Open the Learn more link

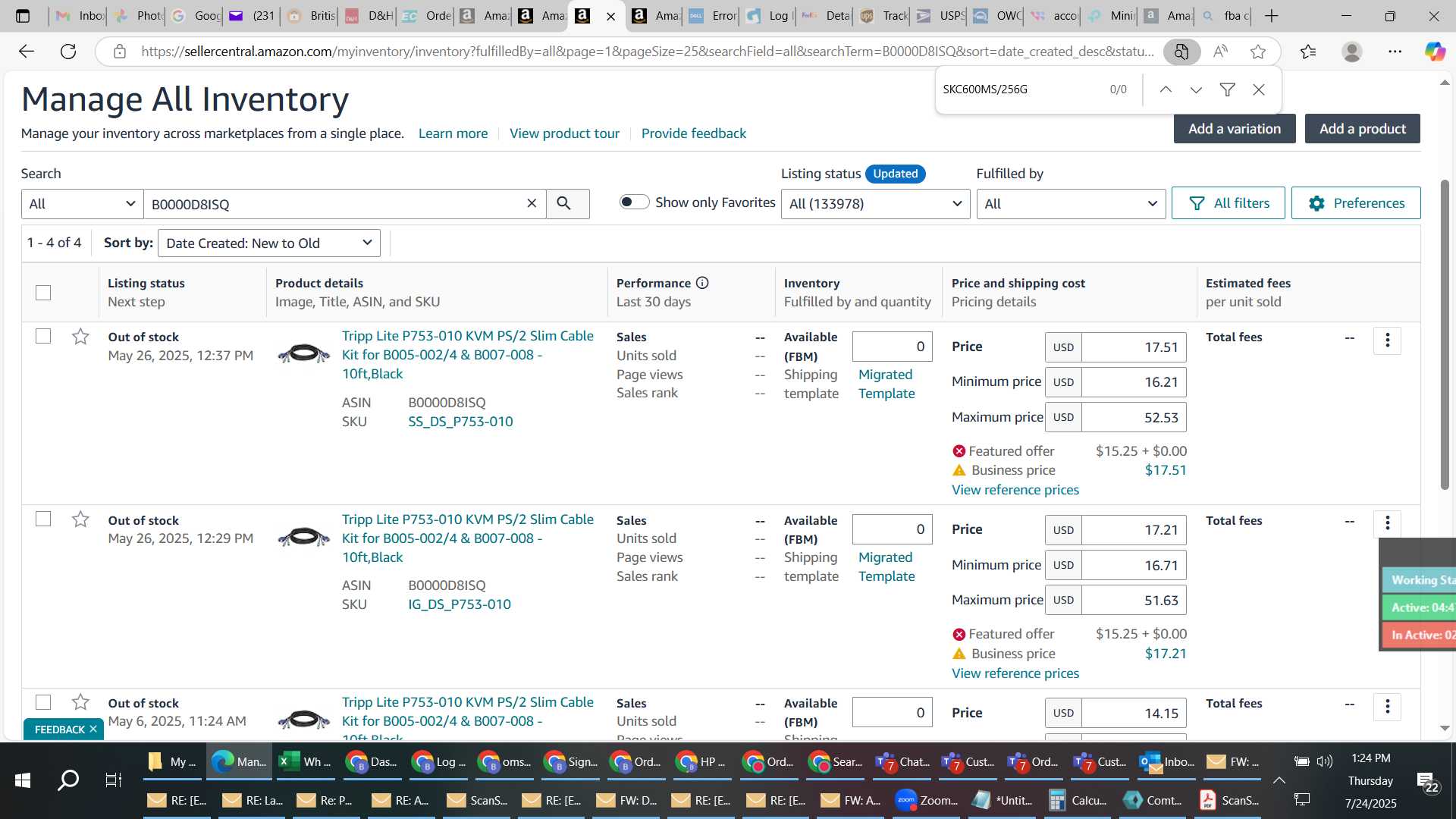click(x=453, y=133)
